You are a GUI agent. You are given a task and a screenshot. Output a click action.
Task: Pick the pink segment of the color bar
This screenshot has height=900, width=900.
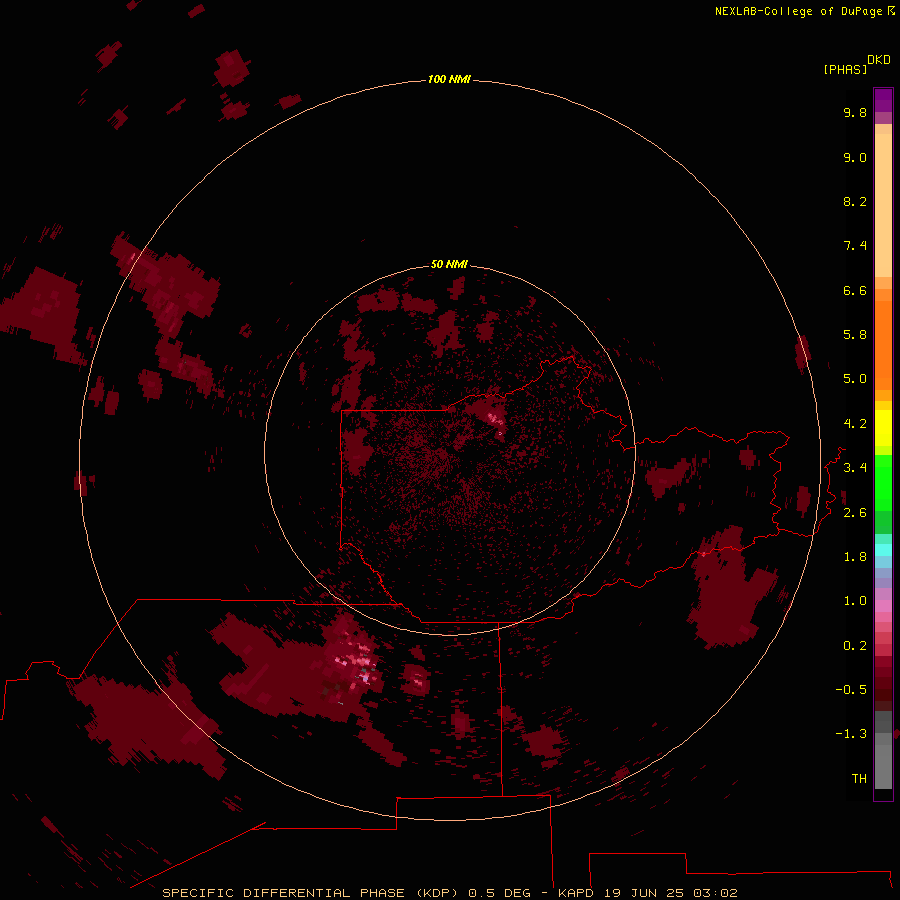point(883,606)
